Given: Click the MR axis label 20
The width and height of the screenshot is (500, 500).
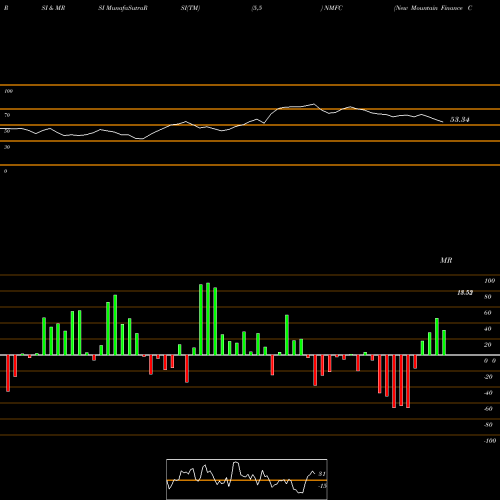Looking at the screenshot, I should [x=488, y=345].
